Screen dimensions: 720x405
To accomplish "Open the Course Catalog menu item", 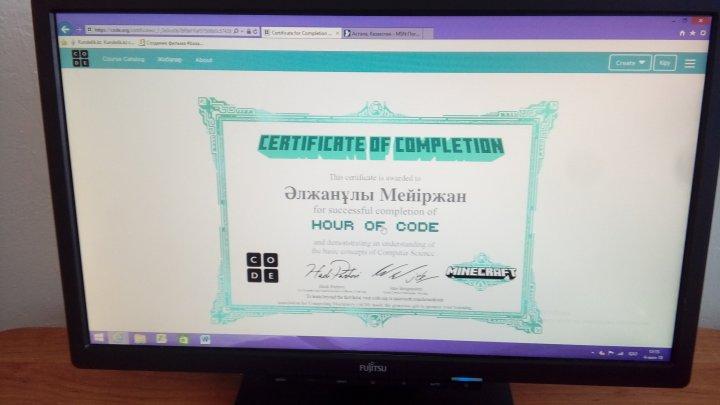I will click(123, 59).
